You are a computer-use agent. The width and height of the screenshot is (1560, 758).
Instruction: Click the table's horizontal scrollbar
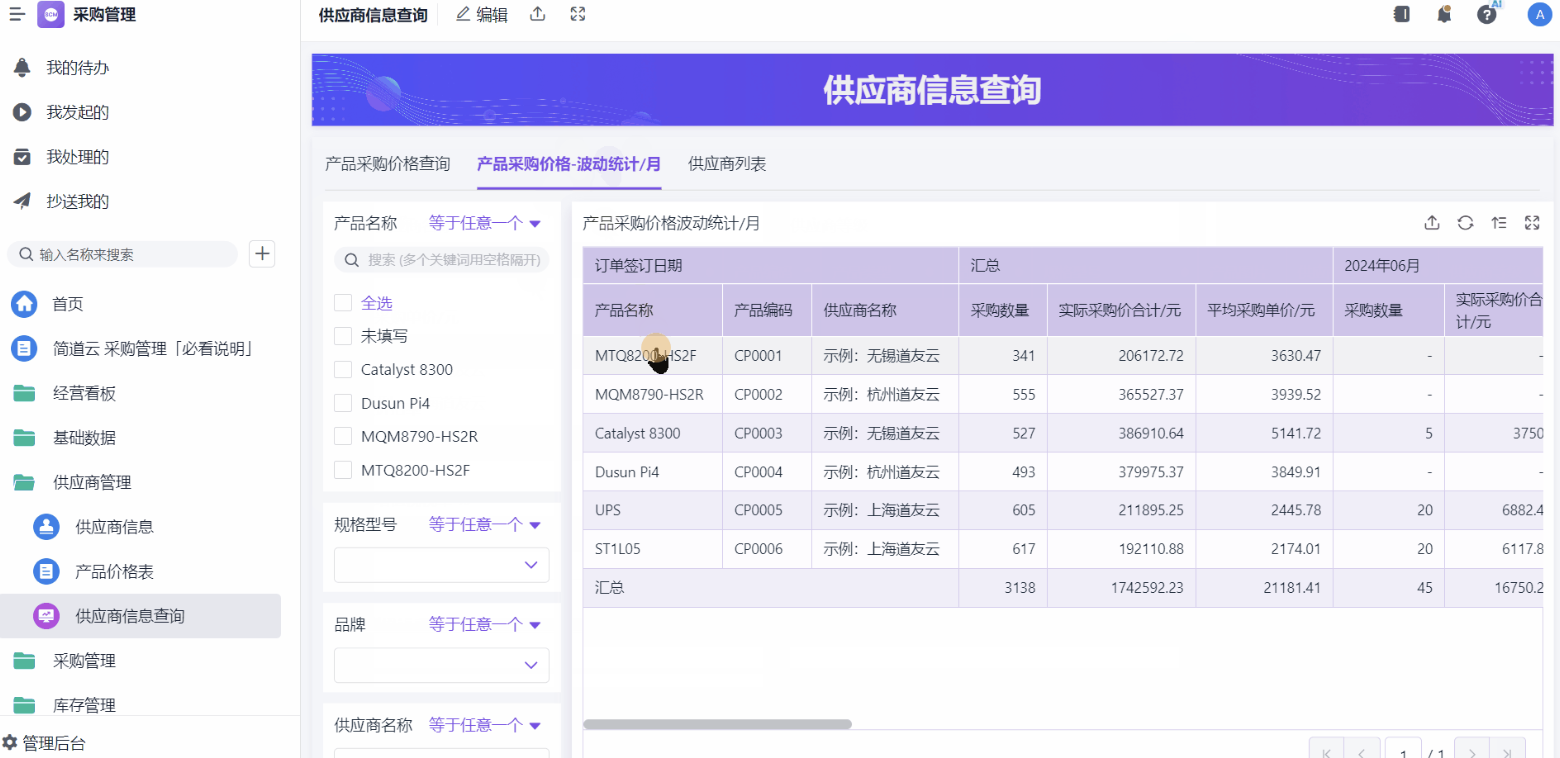pos(717,724)
